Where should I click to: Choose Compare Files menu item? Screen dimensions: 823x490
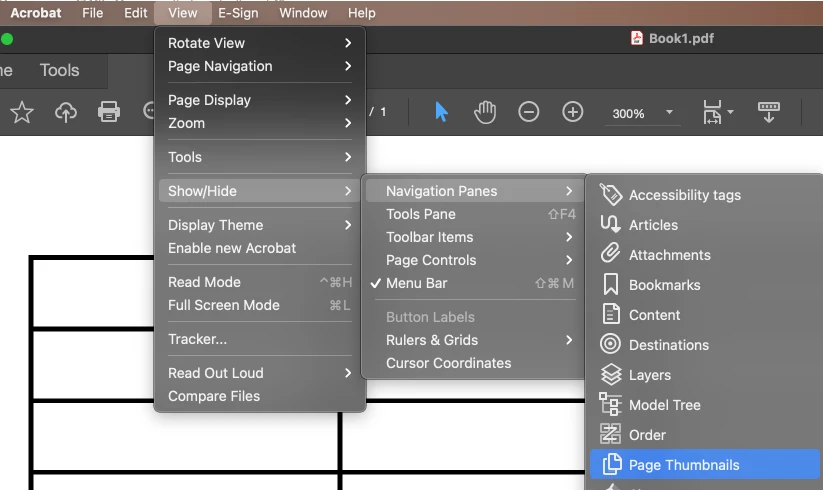pos(260,396)
